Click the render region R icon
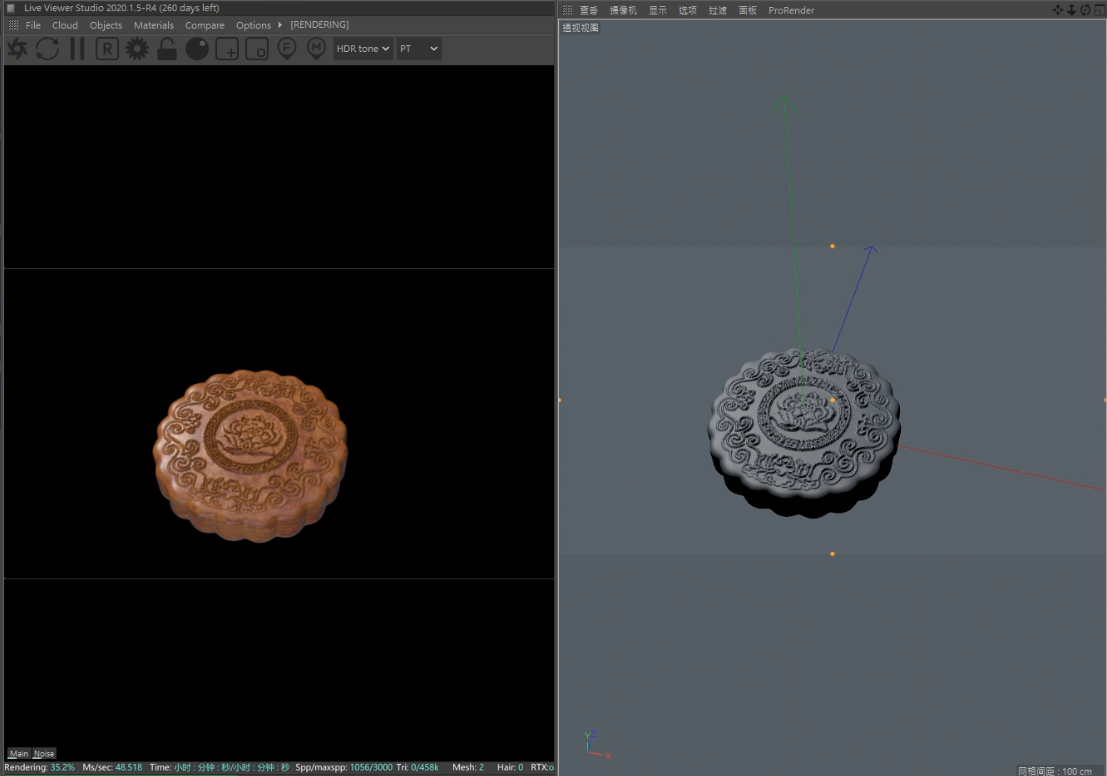The width and height of the screenshot is (1107, 776). tap(107, 49)
